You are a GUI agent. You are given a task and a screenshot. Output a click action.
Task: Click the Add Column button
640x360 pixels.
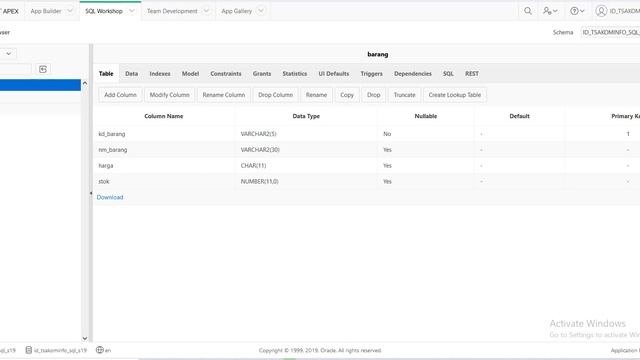point(120,95)
